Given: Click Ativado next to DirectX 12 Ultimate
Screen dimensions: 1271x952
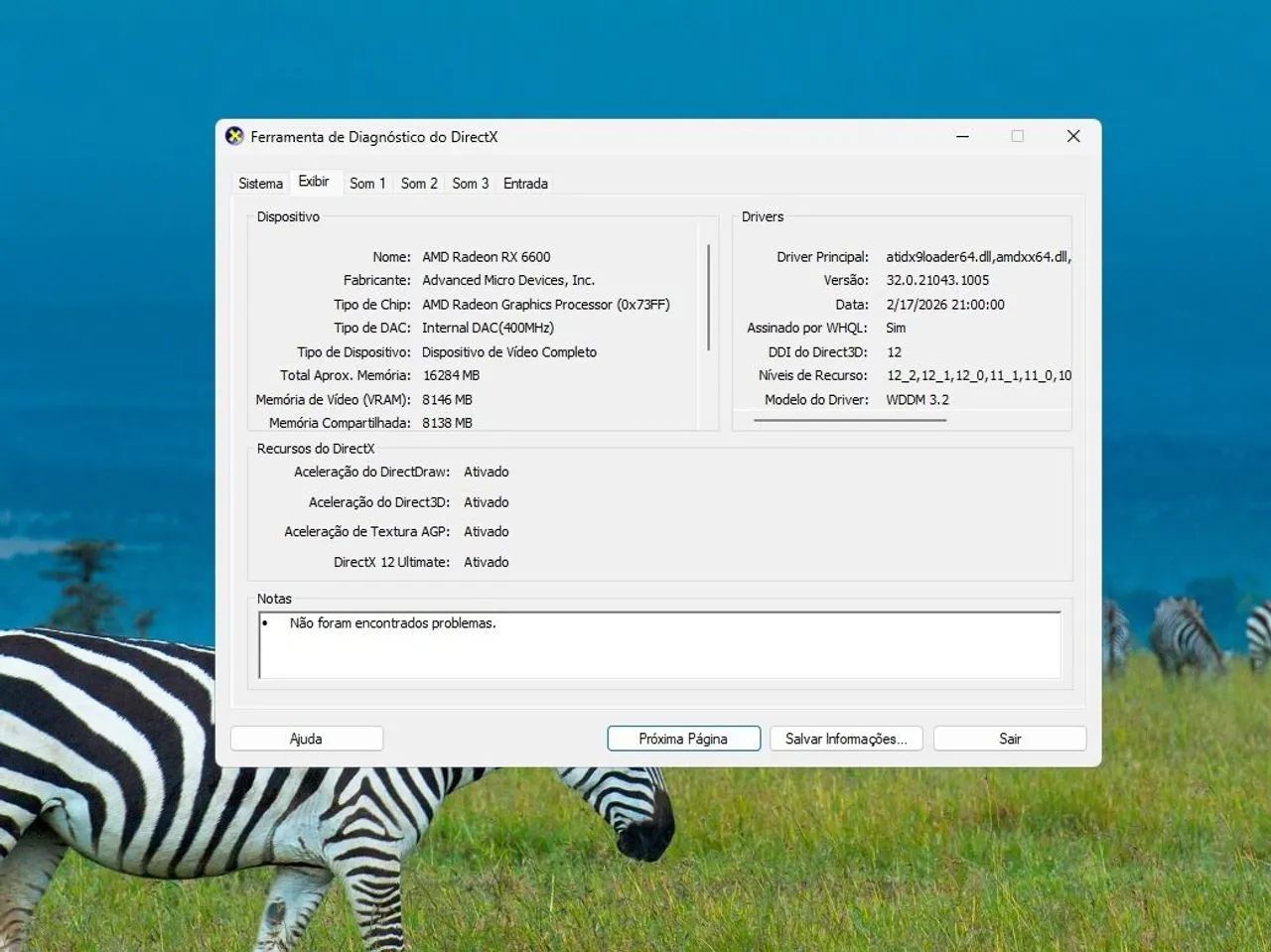Looking at the screenshot, I should pyautogui.click(x=487, y=562).
